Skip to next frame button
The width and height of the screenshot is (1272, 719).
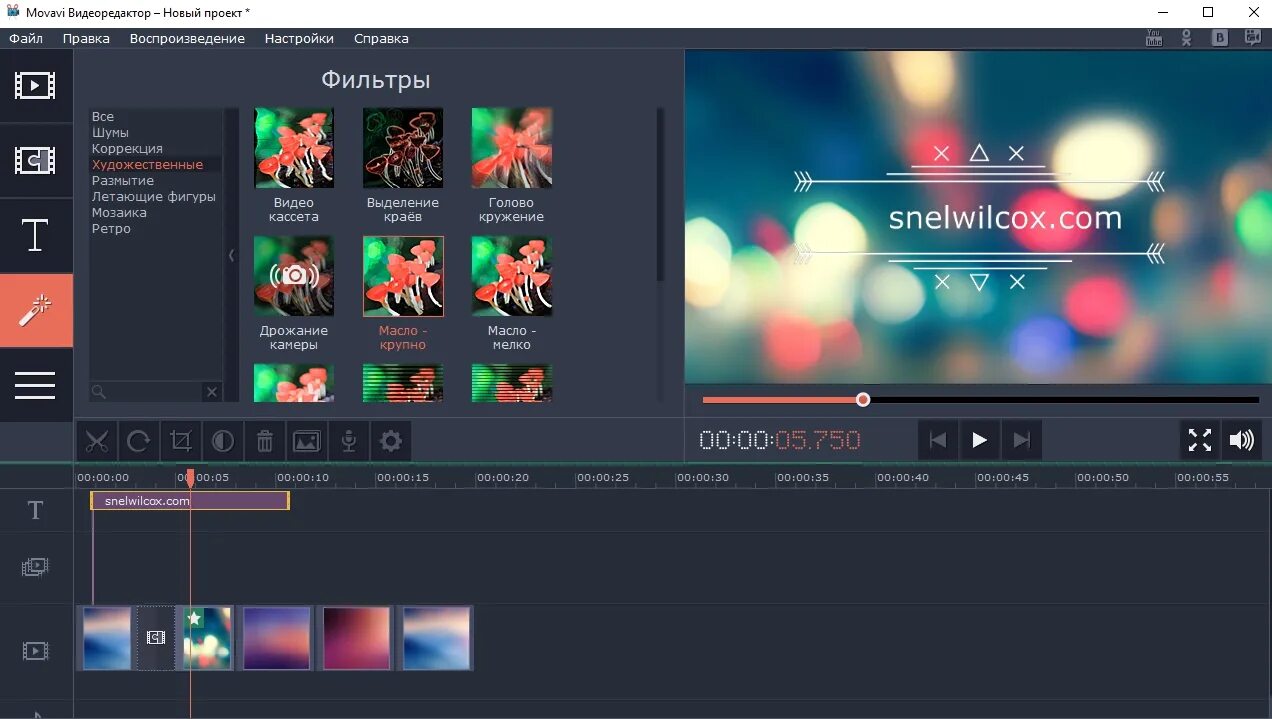(x=1022, y=440)
